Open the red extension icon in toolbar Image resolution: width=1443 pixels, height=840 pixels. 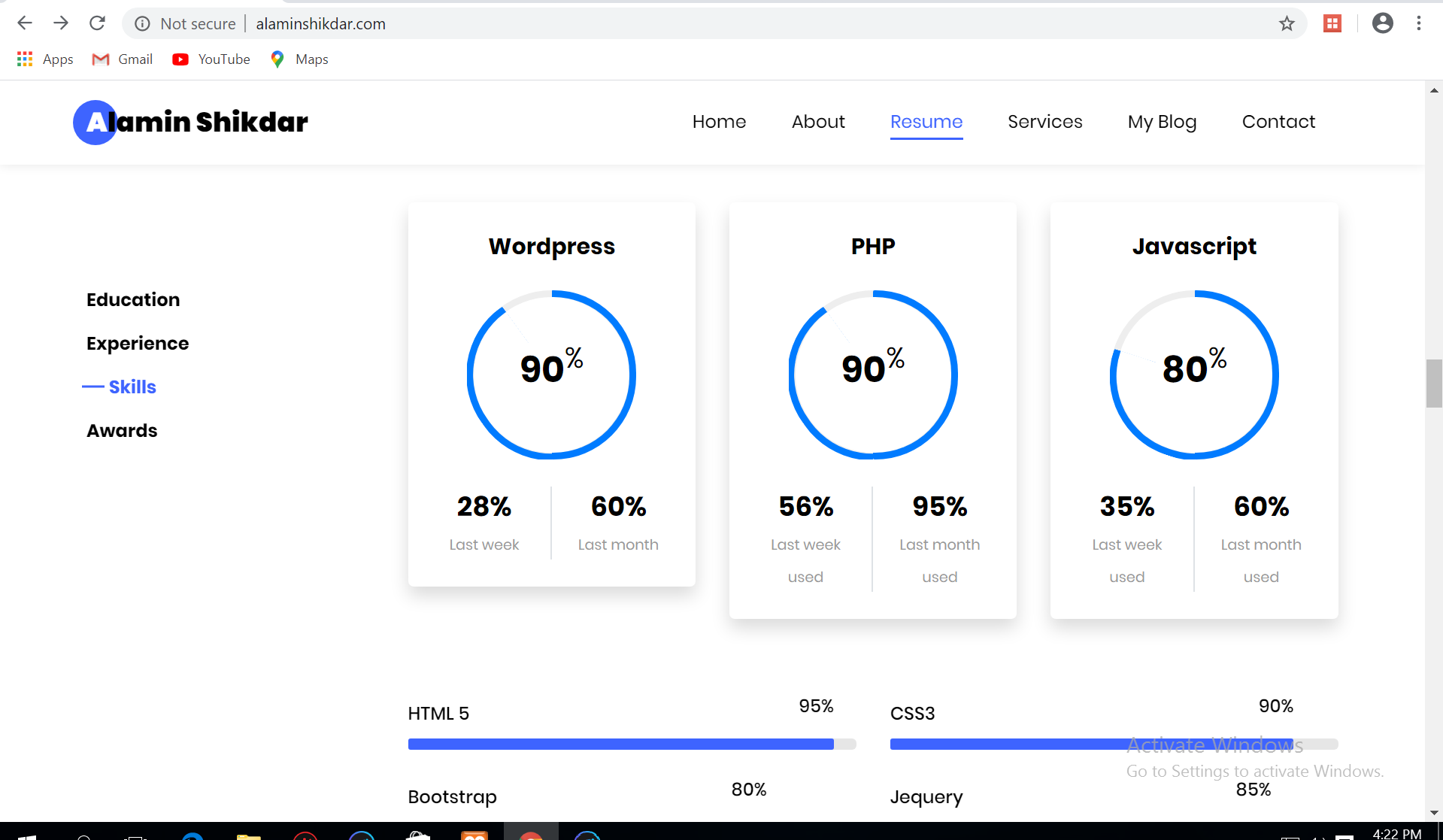pos(1332,23)
